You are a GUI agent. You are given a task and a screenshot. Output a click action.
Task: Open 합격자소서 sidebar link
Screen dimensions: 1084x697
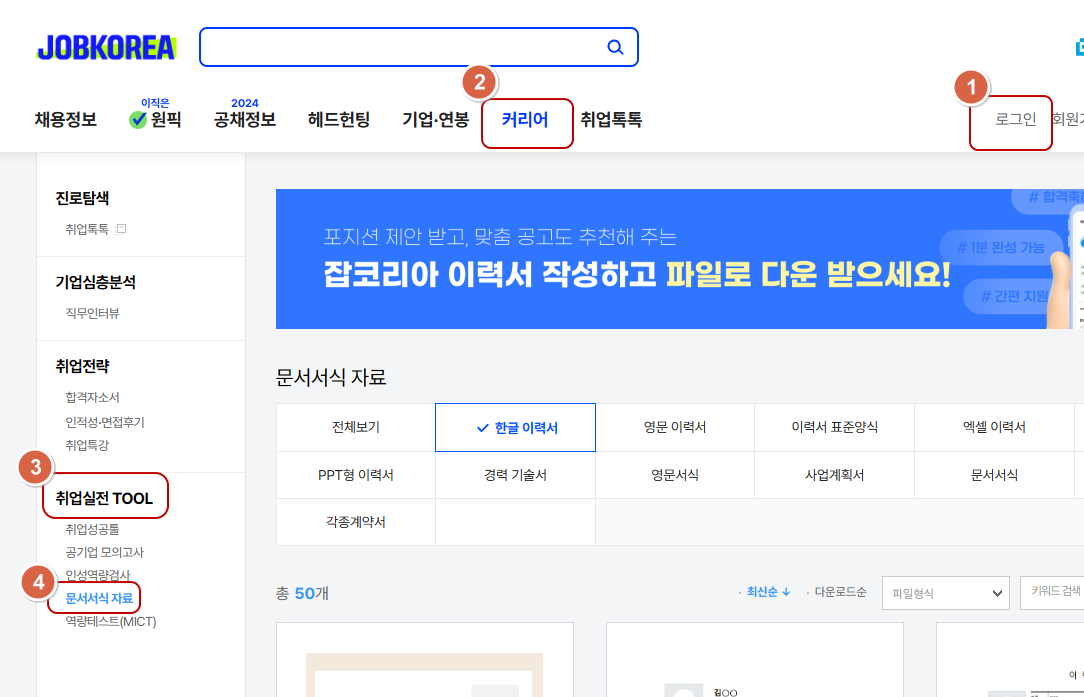(93, 398)
